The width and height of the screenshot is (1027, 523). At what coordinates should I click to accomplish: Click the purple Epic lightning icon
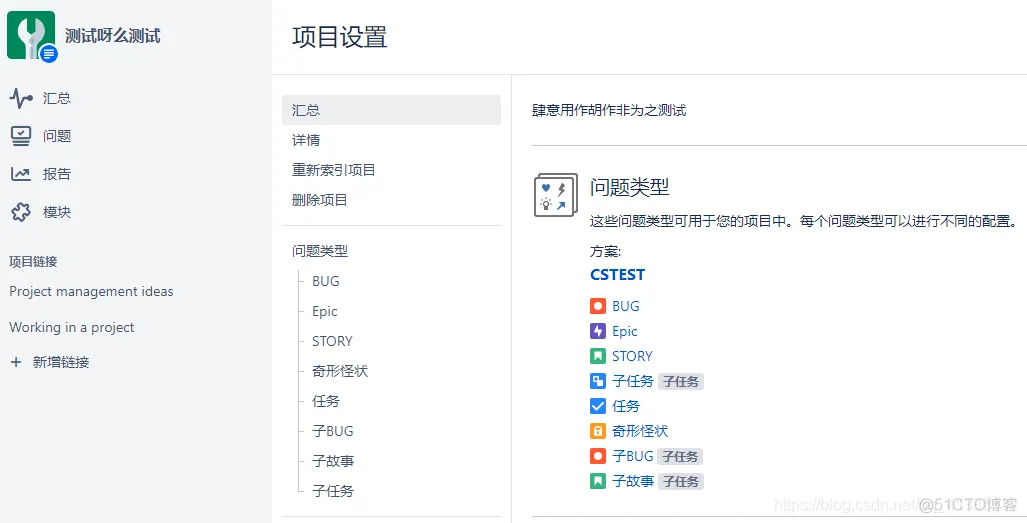[x=597, y=331]
